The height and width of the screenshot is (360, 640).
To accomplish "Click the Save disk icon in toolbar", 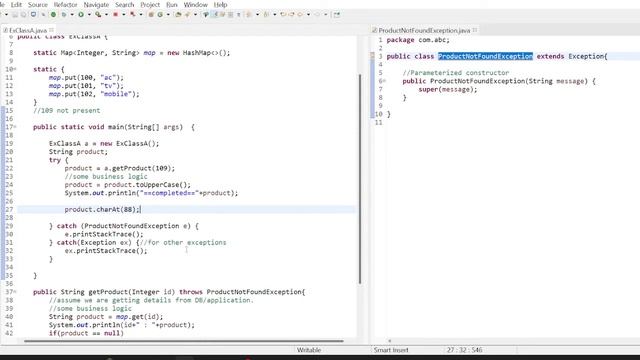I will point(15,15).
